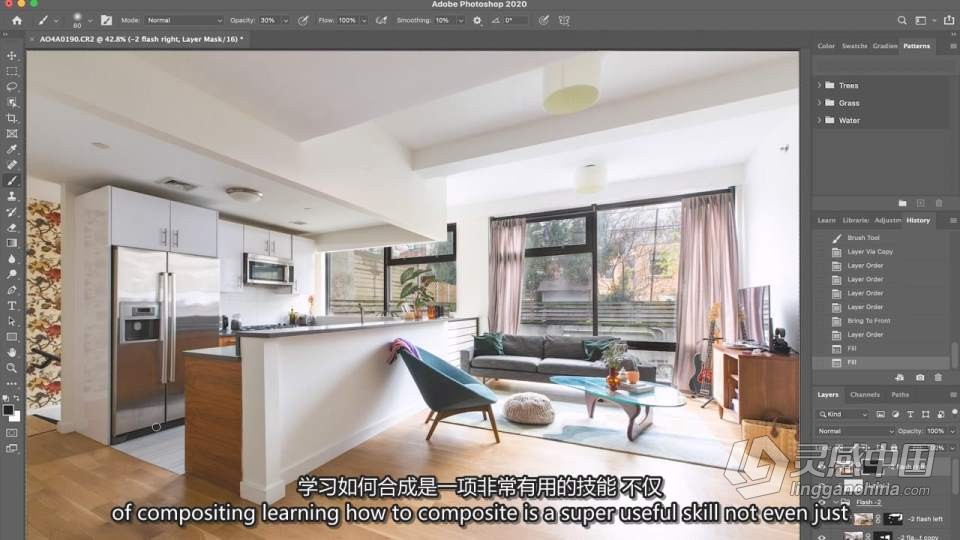Switch to the Swatches tab
960x540 pixels.
click(854, 46)
